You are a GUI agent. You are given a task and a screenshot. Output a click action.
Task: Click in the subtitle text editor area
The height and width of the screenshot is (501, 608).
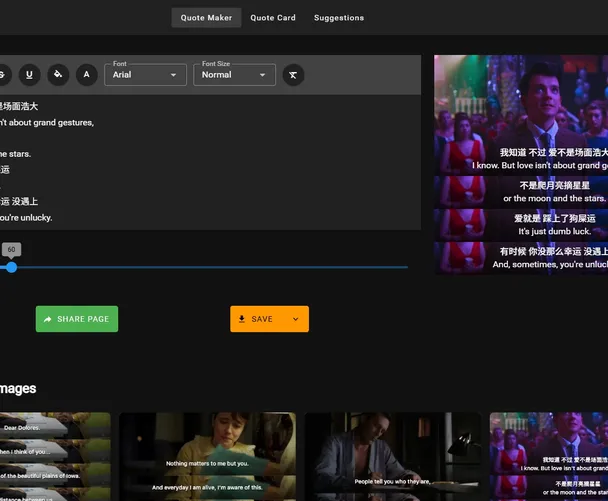point(210,162)
